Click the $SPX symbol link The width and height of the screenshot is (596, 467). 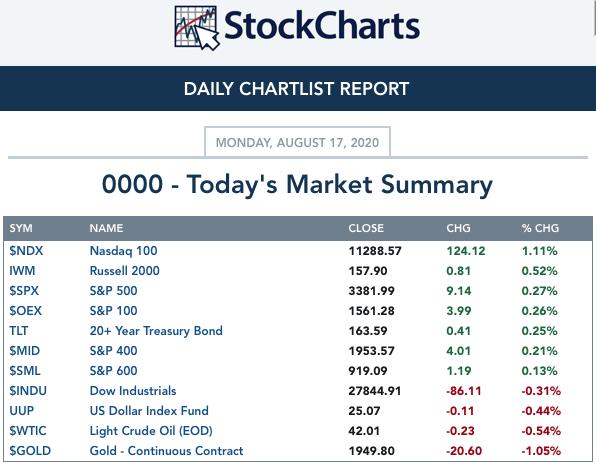[x=24, y=291]
